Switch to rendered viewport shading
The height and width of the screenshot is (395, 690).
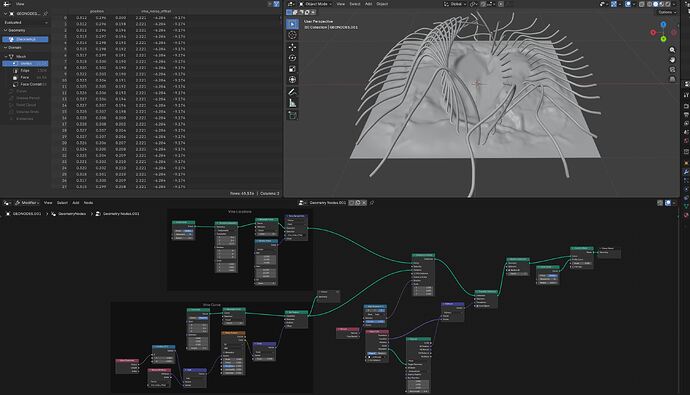(668, 4)
